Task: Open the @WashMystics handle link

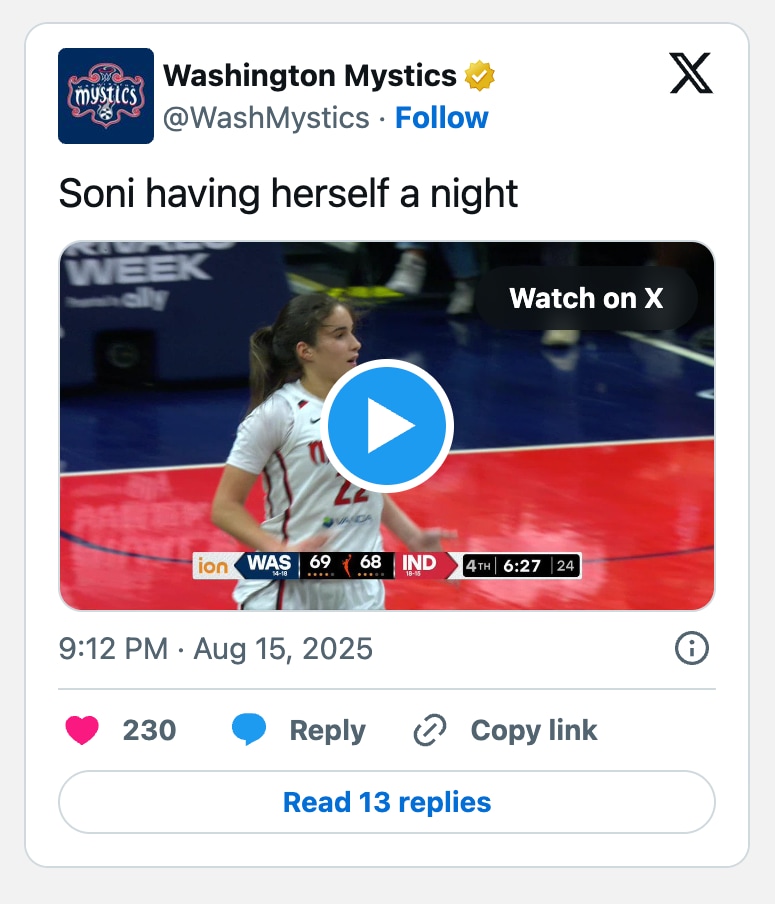Action: coord(266,118)
